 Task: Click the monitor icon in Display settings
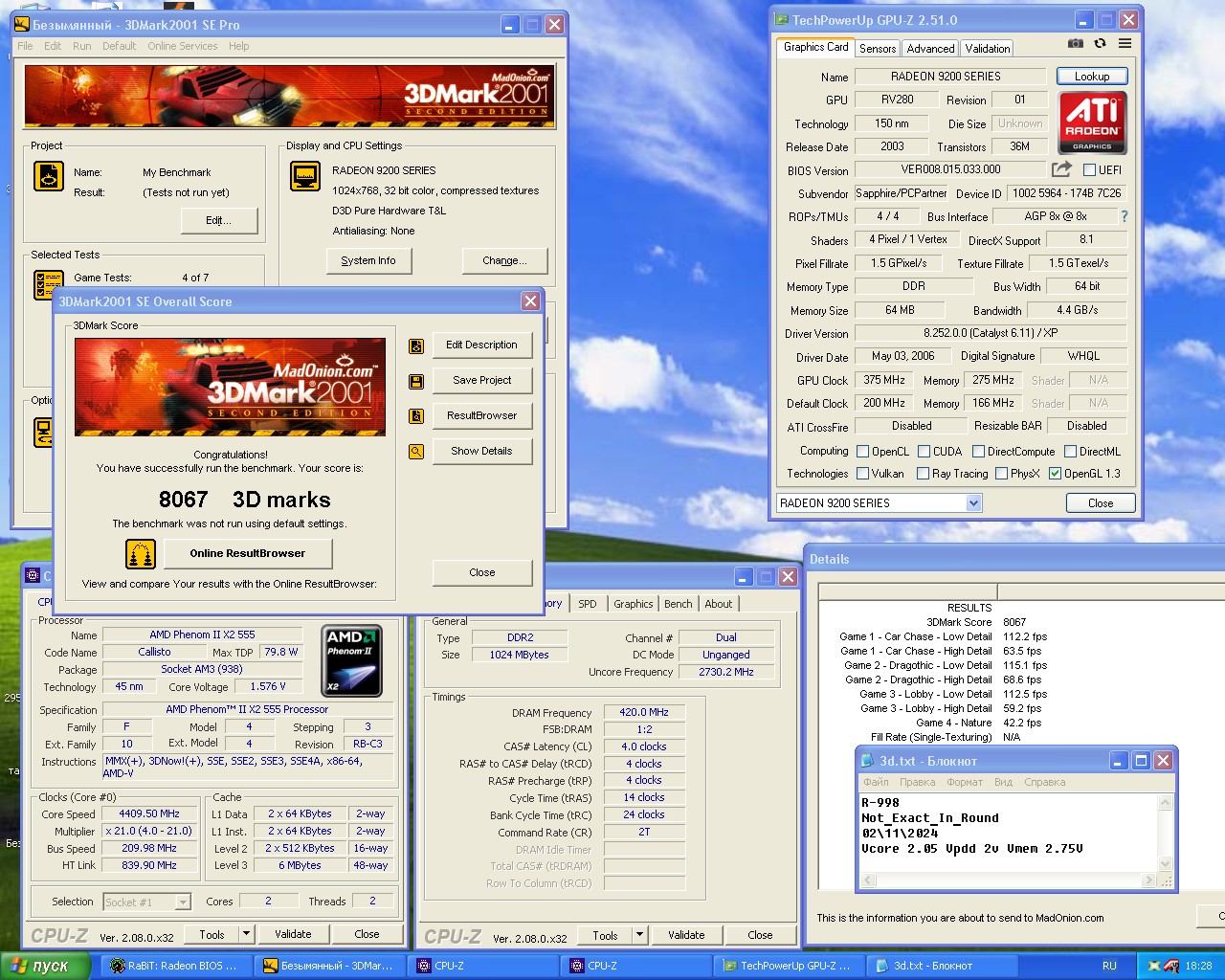pos(305,176)
